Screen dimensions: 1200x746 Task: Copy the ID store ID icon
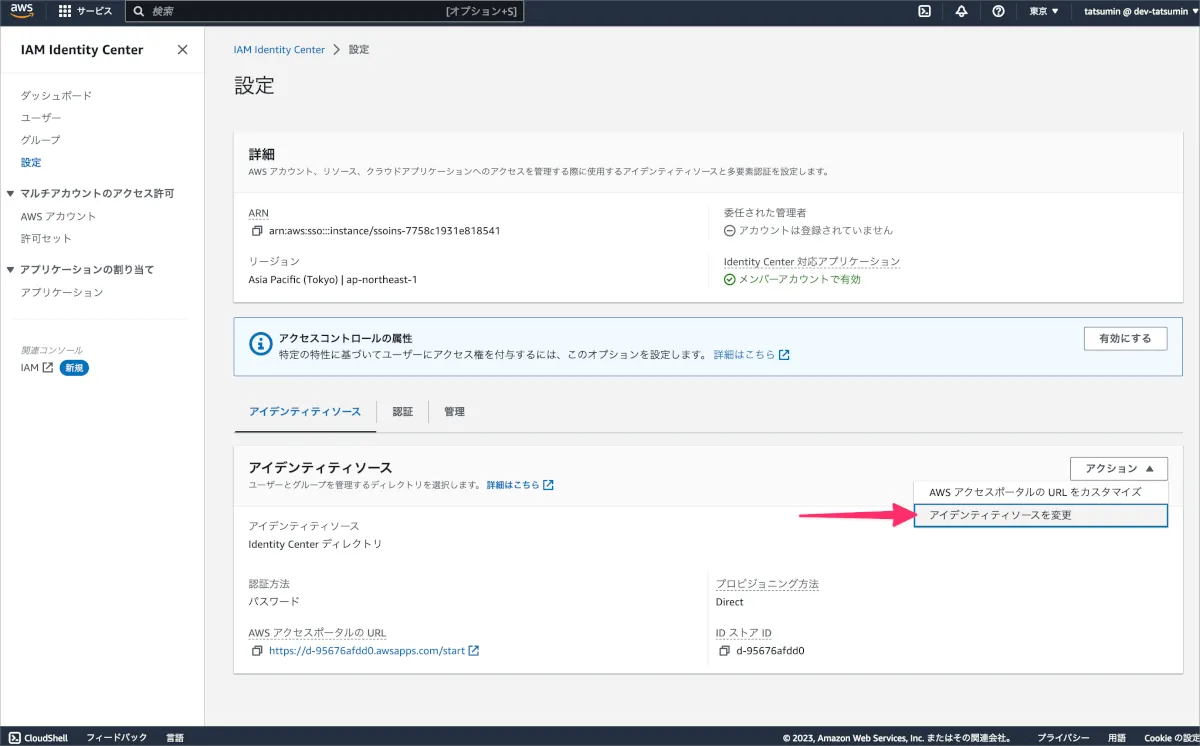(724, 651)
